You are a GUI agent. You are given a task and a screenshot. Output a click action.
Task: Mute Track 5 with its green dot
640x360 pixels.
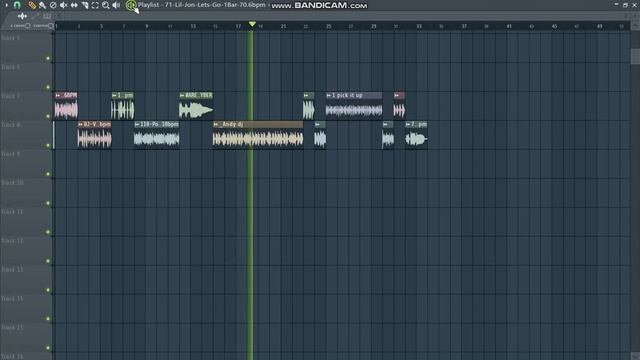48,58
